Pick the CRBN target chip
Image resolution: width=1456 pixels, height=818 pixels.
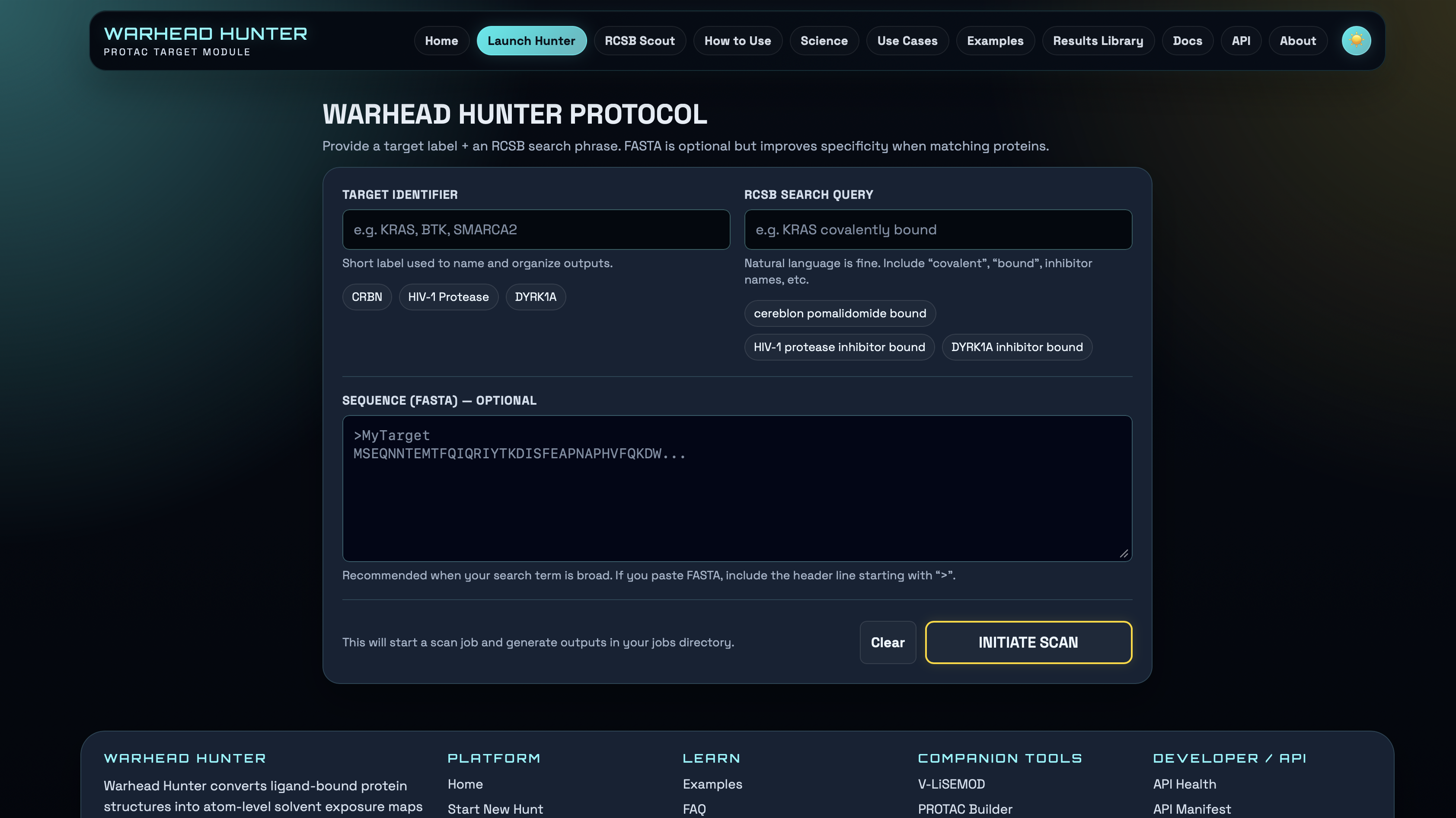(x=367, y=297)
